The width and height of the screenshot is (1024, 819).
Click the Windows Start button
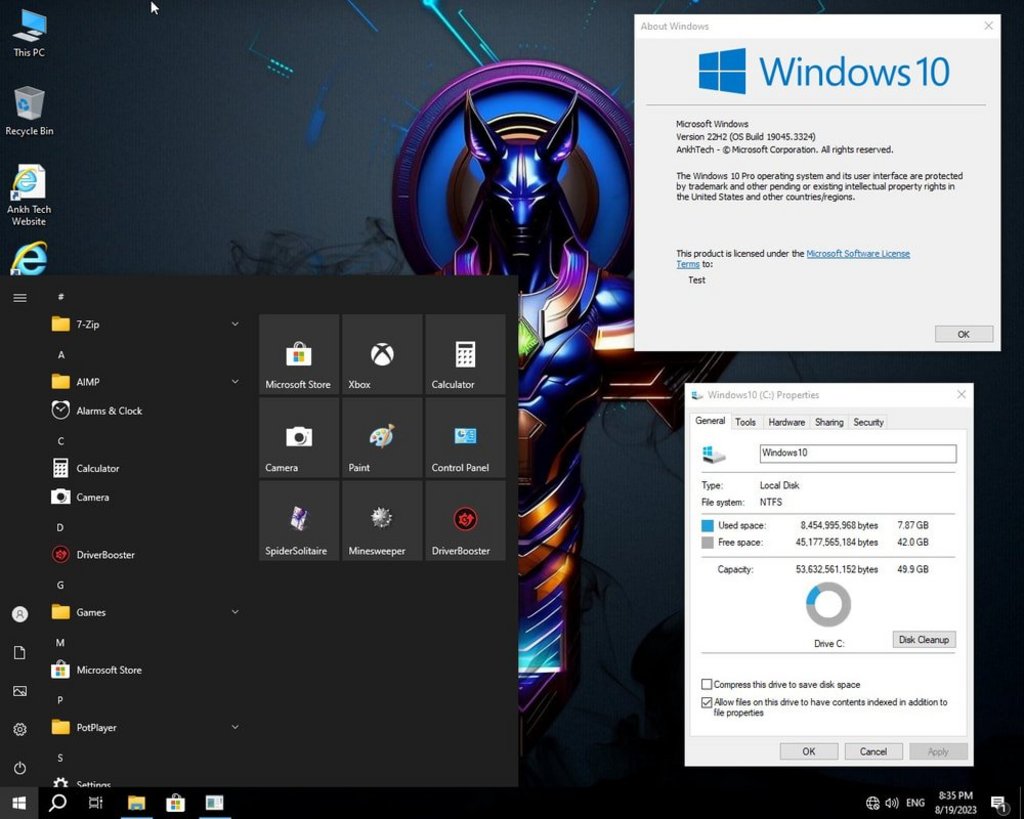(x=19, y=803)
